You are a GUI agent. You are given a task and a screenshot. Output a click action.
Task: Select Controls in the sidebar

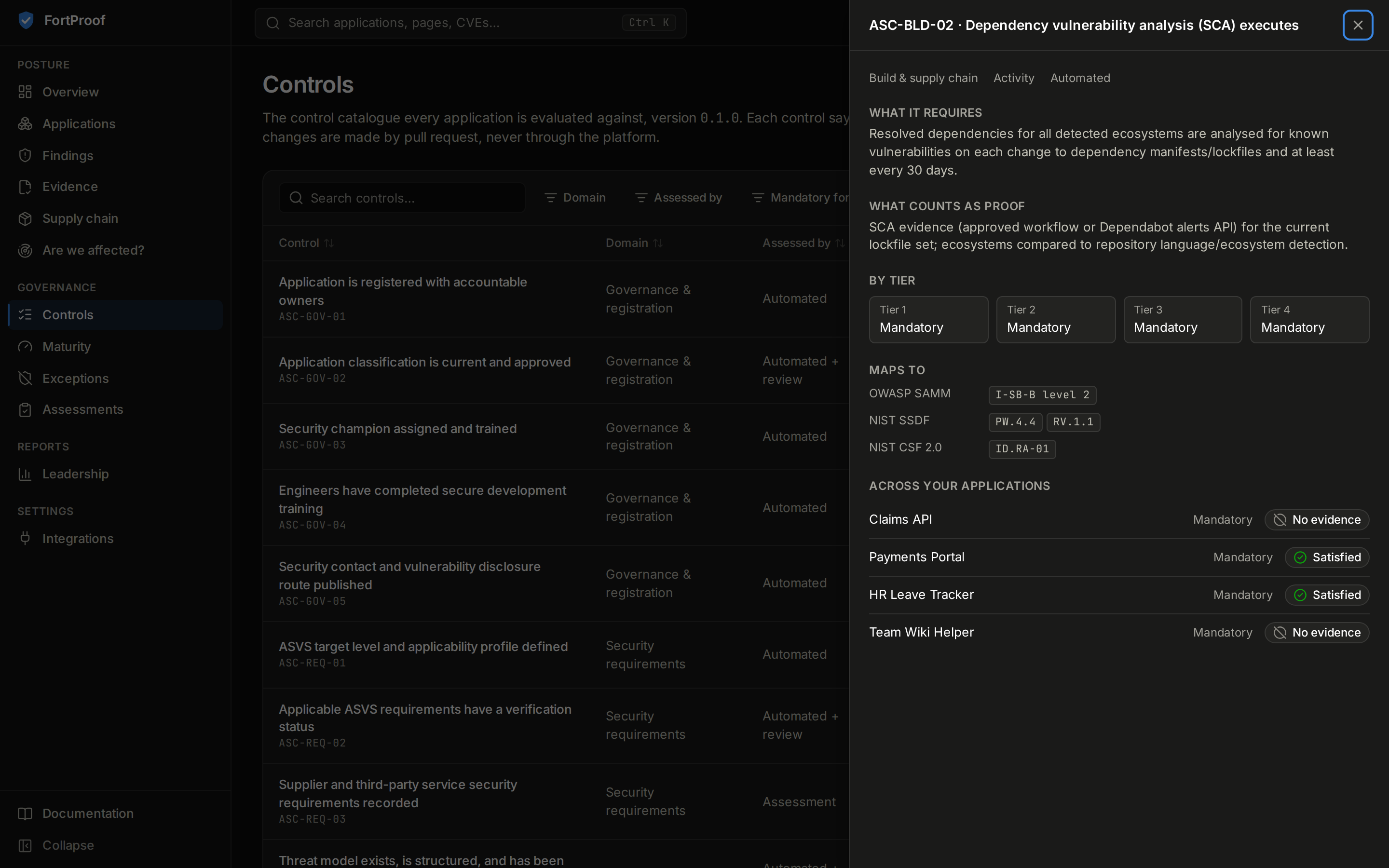(115, 314)
